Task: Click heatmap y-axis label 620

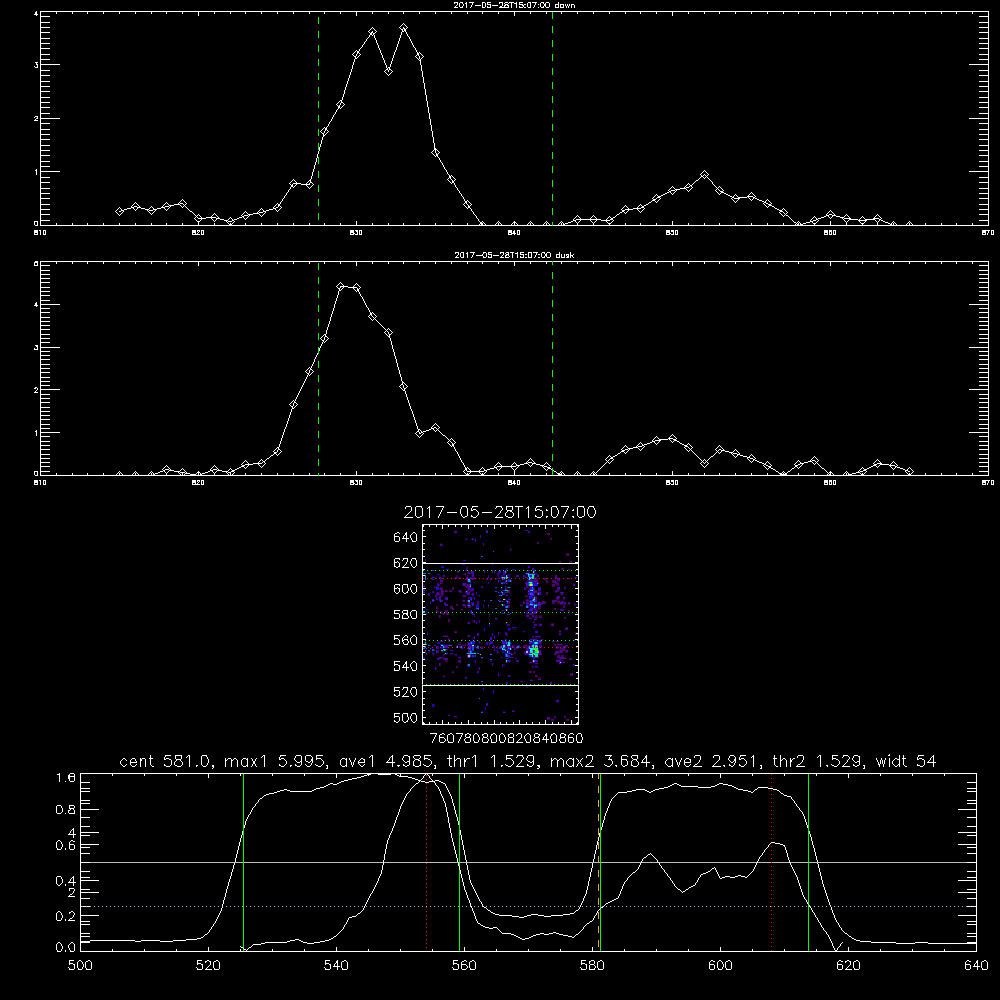Action: pyautogui.click(x=406, y=563)
